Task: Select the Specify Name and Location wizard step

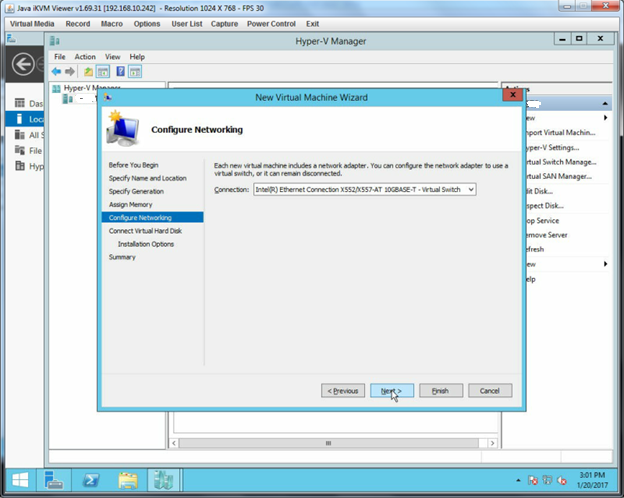Action: pos(148,178)
